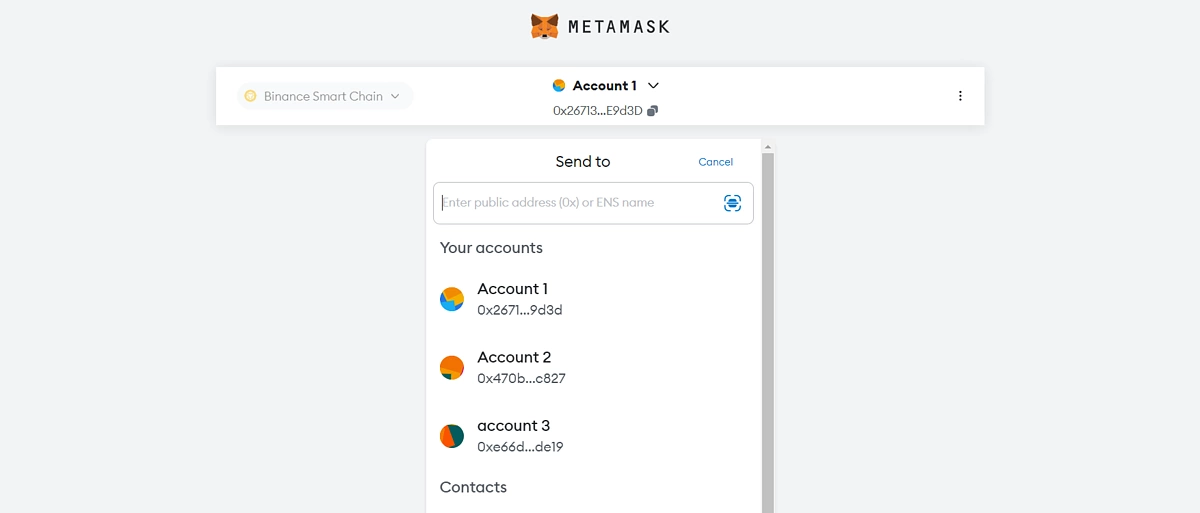Select account 3 avatar icon in list

coord(452,436)
